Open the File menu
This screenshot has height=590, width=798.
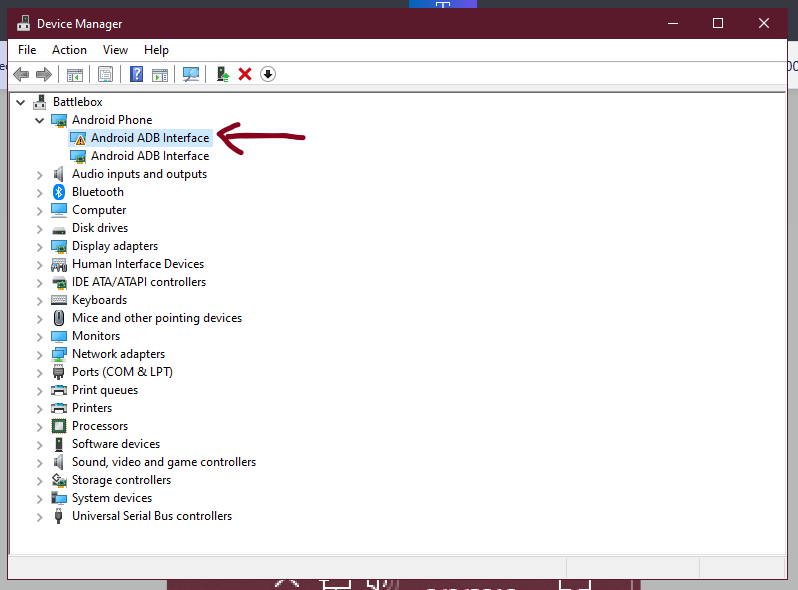27,50
